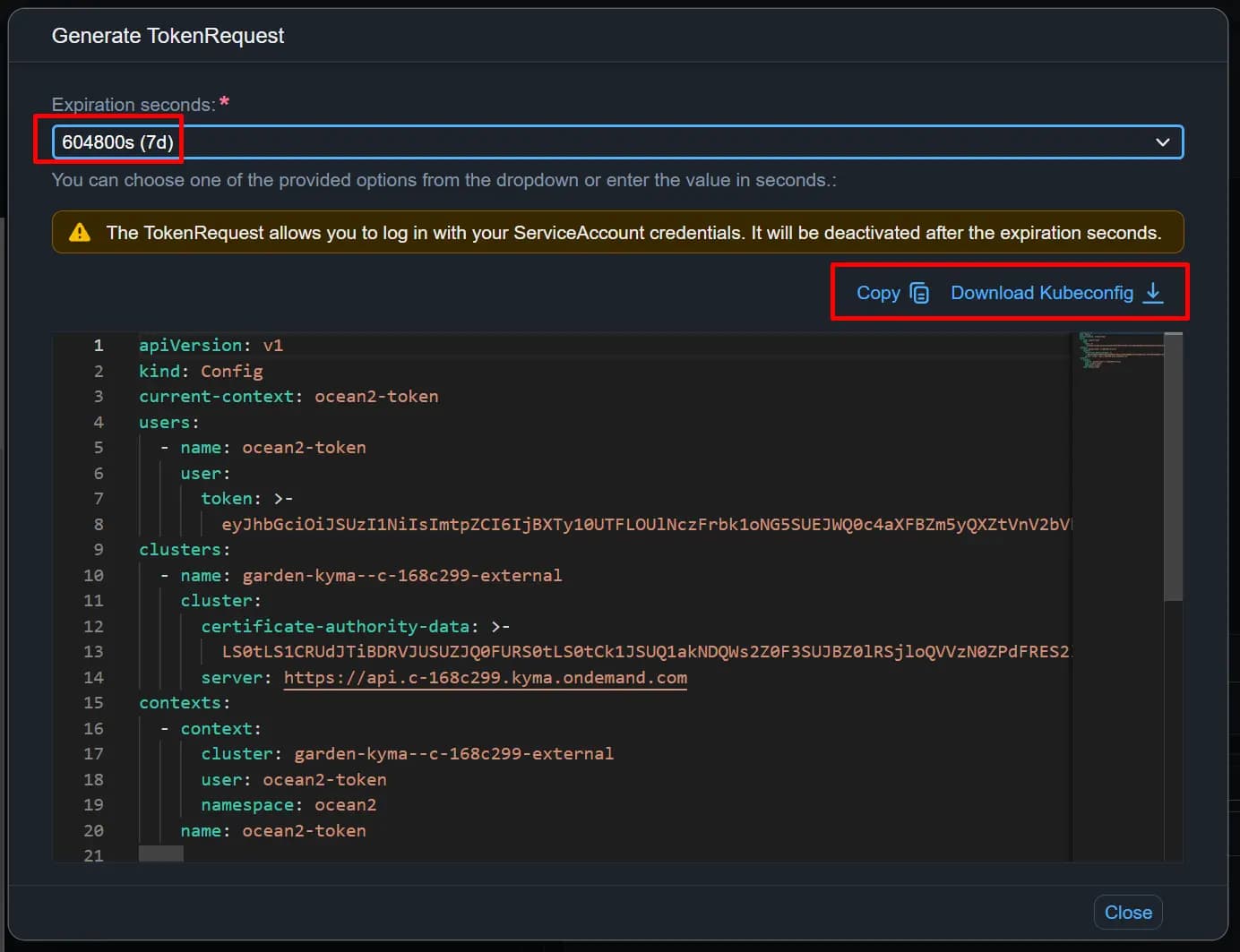Screen dimensions: 1240x952
Task: Click line number 21 in editor gutter
Action: (x=93, y=855)
